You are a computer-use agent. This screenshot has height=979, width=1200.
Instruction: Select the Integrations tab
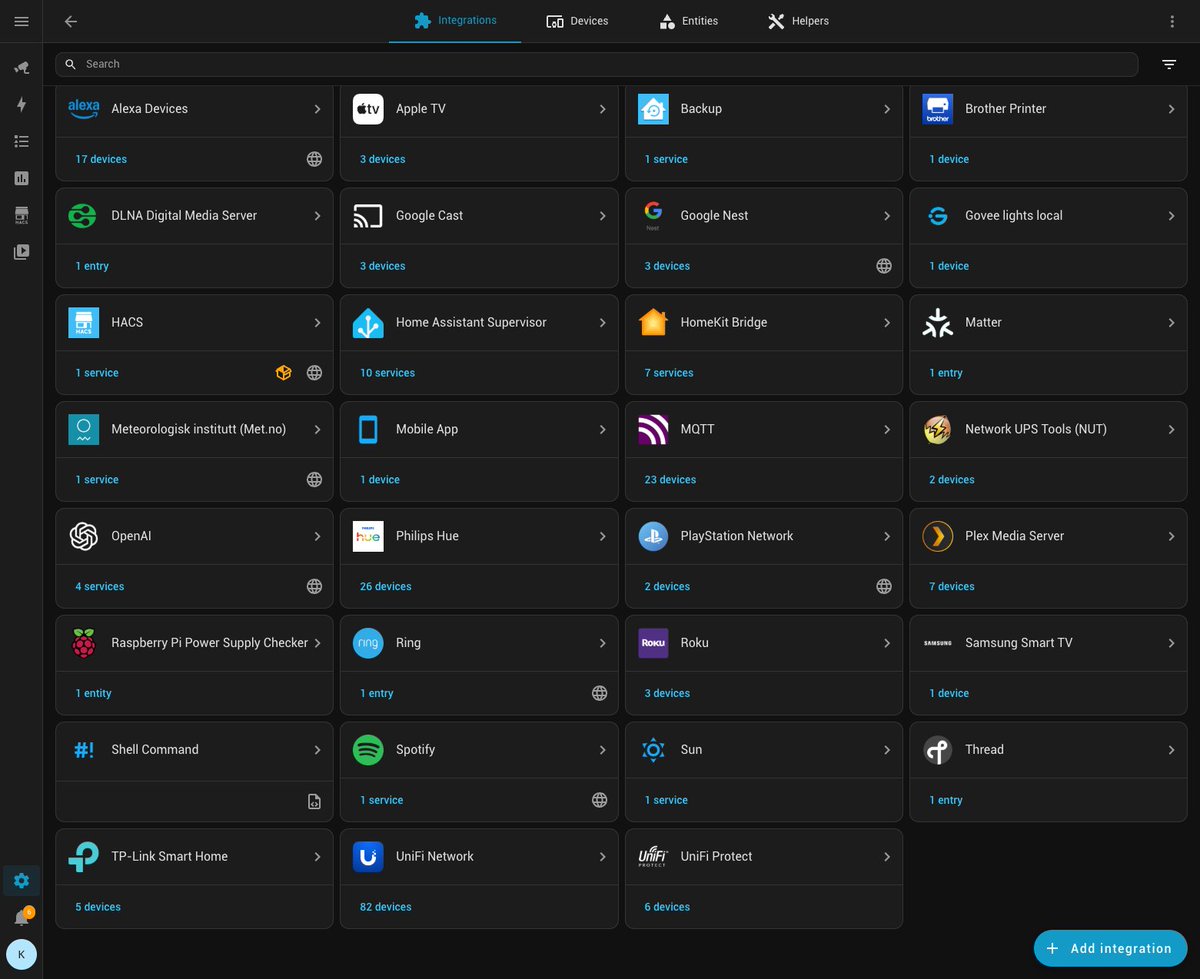pyautogui.click(x=455, y=21)
